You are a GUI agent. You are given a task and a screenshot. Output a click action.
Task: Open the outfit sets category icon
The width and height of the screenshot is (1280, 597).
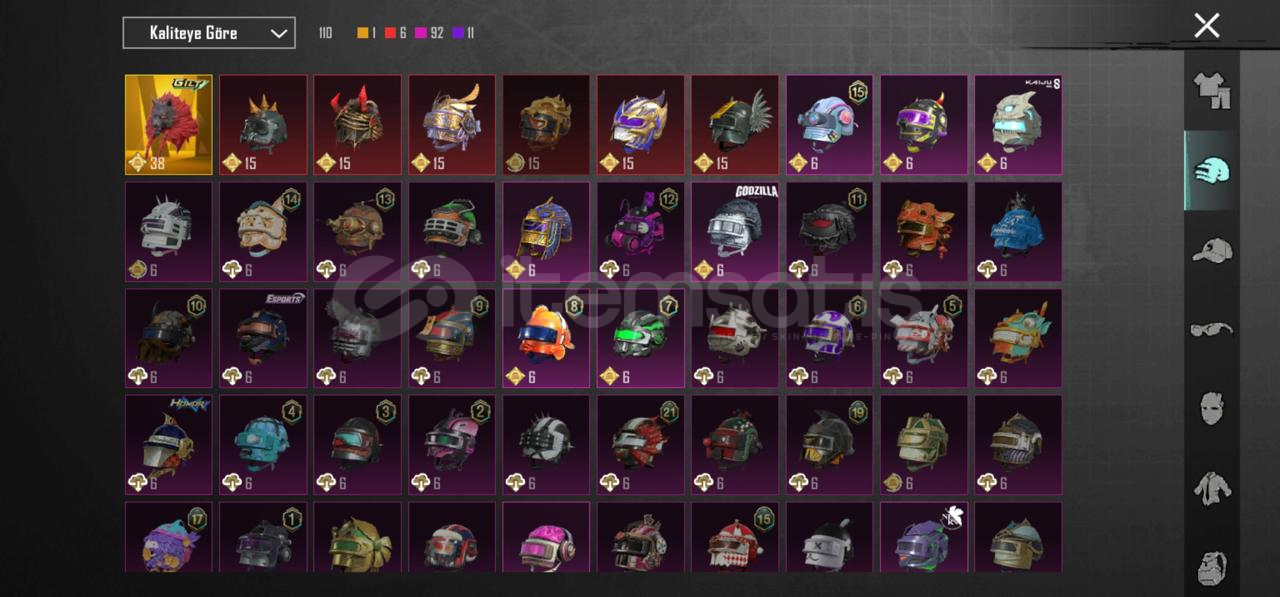(x=1211, y=90)
